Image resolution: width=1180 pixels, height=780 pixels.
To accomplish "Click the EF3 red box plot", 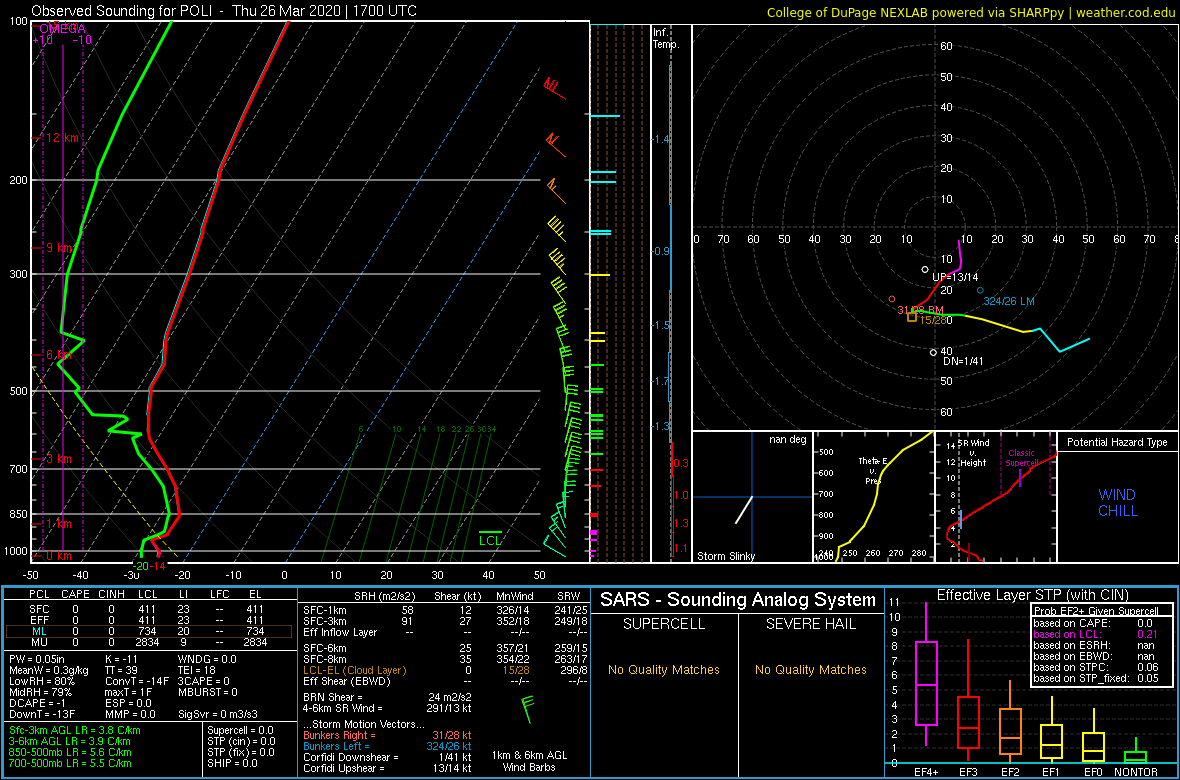I will click(969, 700).
